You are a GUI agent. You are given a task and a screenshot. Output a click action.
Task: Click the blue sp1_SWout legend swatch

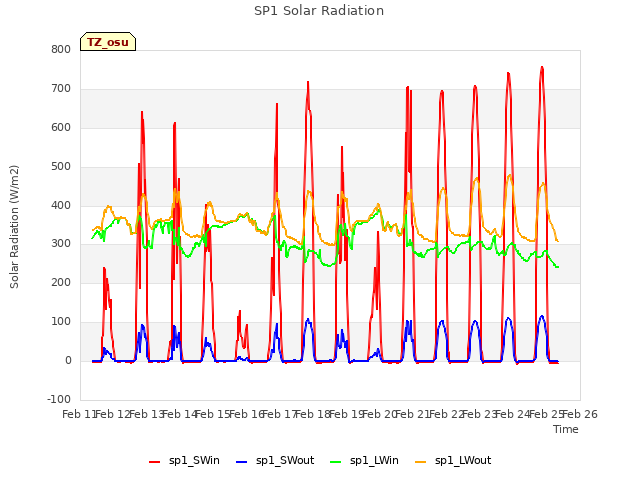click(x=242, y=462)
